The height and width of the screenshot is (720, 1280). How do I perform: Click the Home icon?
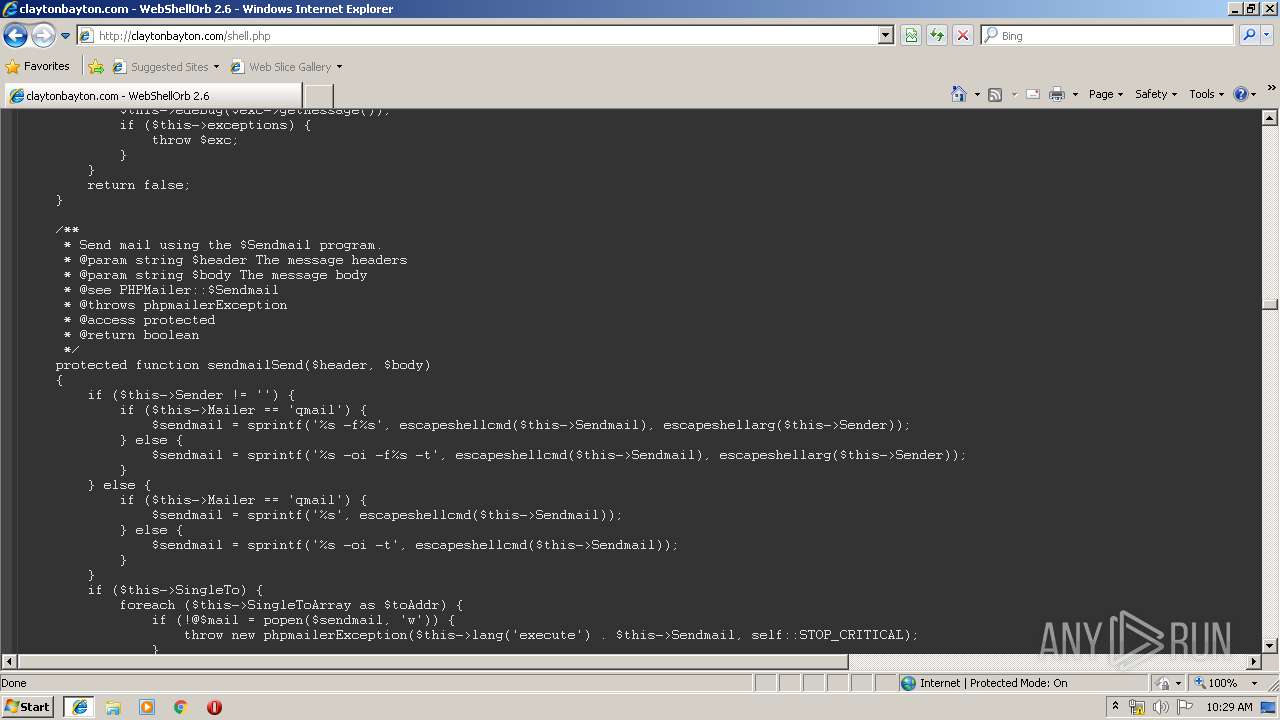point(958,94)
